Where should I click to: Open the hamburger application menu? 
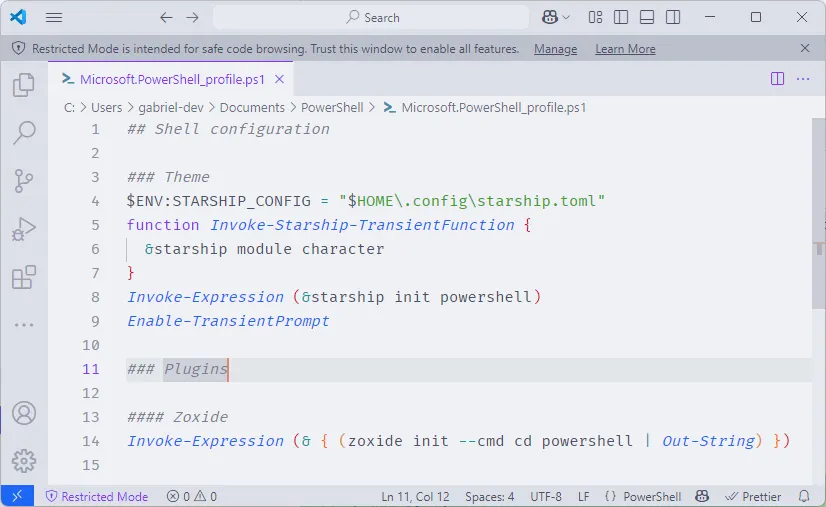pyautogui.click(x=54, y=17)
